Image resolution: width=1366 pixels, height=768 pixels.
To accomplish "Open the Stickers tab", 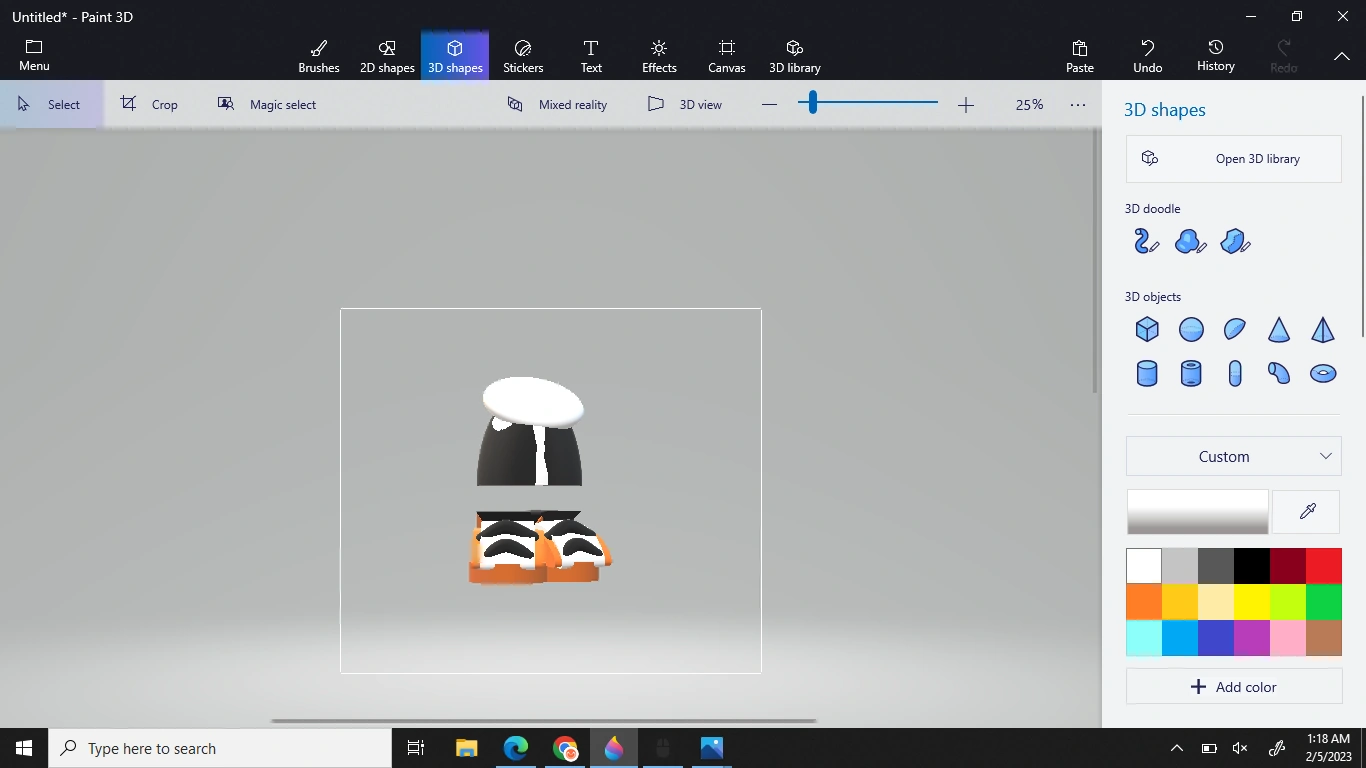I will click(523, 56).
